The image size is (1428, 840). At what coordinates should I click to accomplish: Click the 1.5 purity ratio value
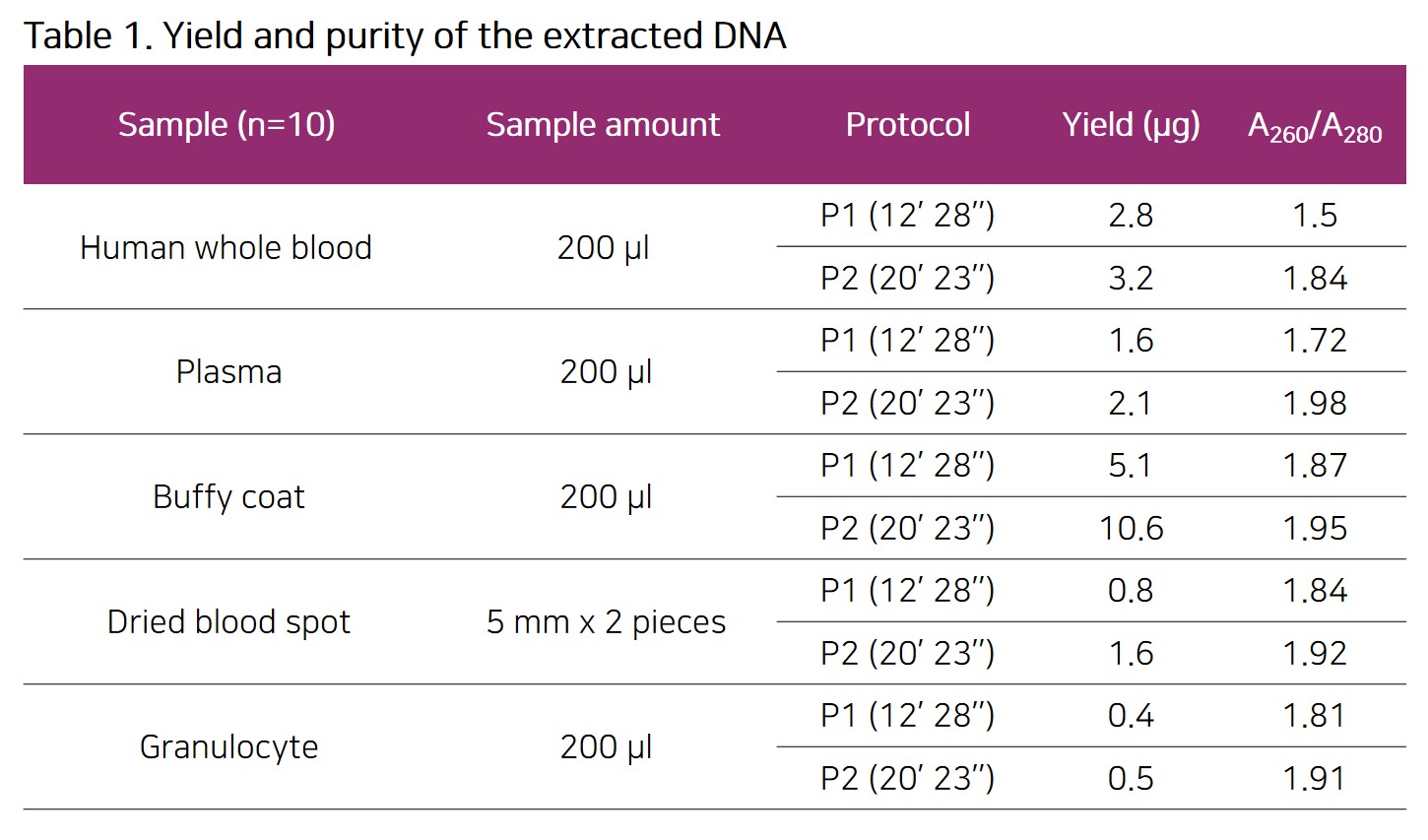coord(1315,216)
